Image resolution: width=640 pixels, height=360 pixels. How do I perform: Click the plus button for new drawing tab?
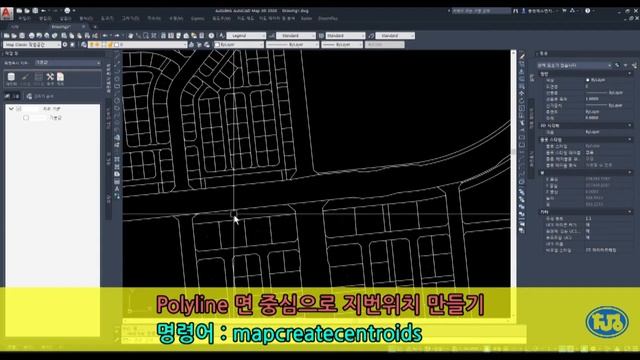pyautogui.click(x=95, y=27)
